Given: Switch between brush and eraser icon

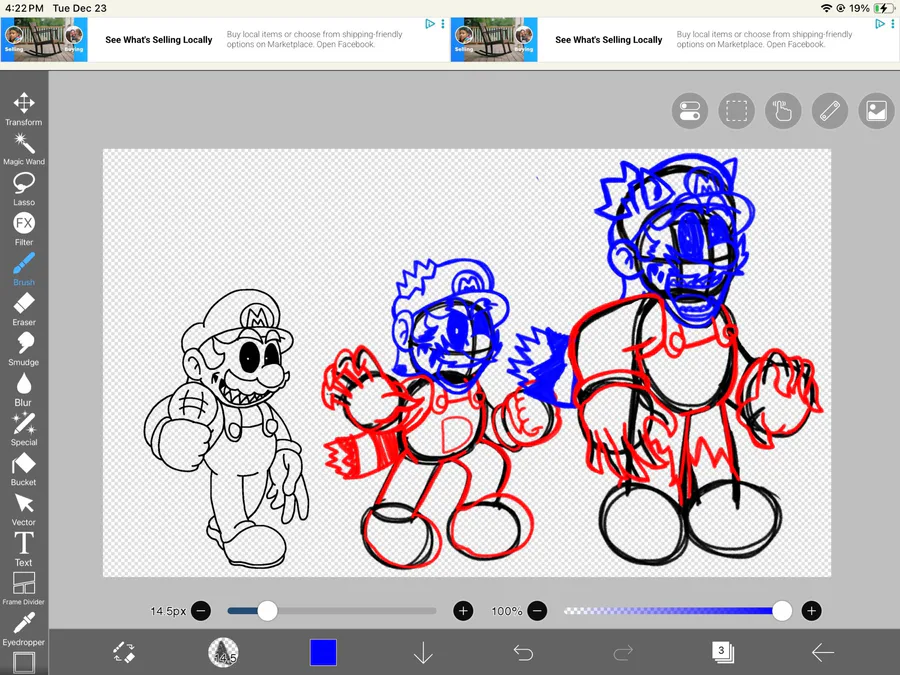Looking at the screenshot, I should 124,653.
